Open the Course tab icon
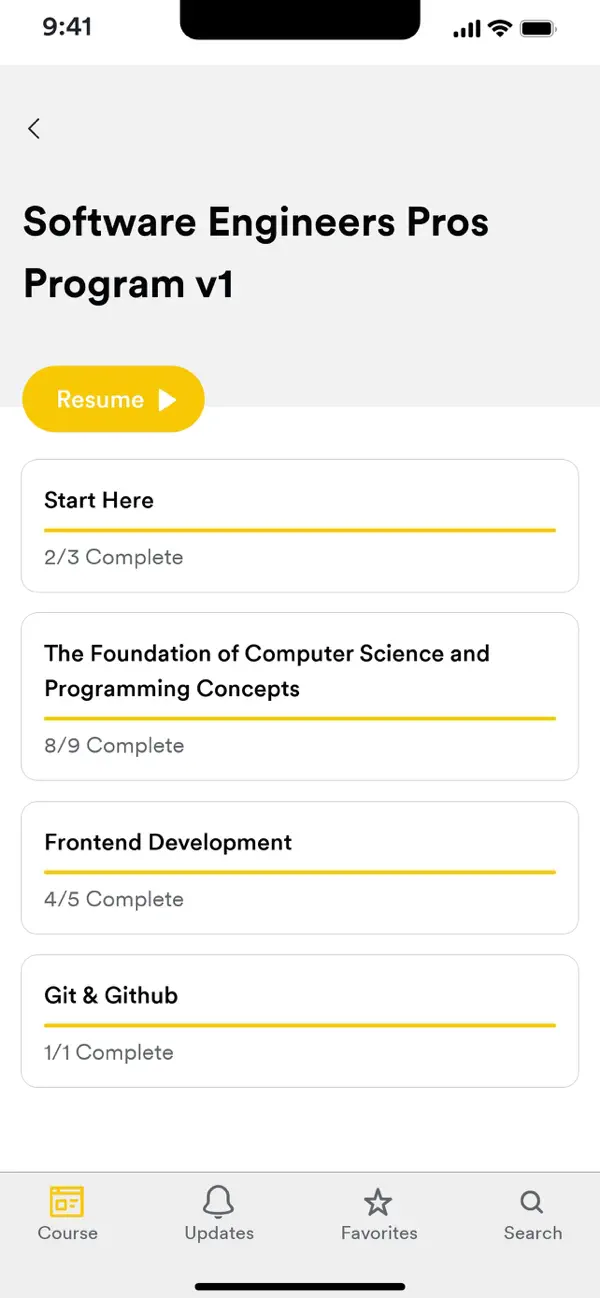Image resolution: width=600 pixels, height=1298 pixels. (x=67, y=1203)
